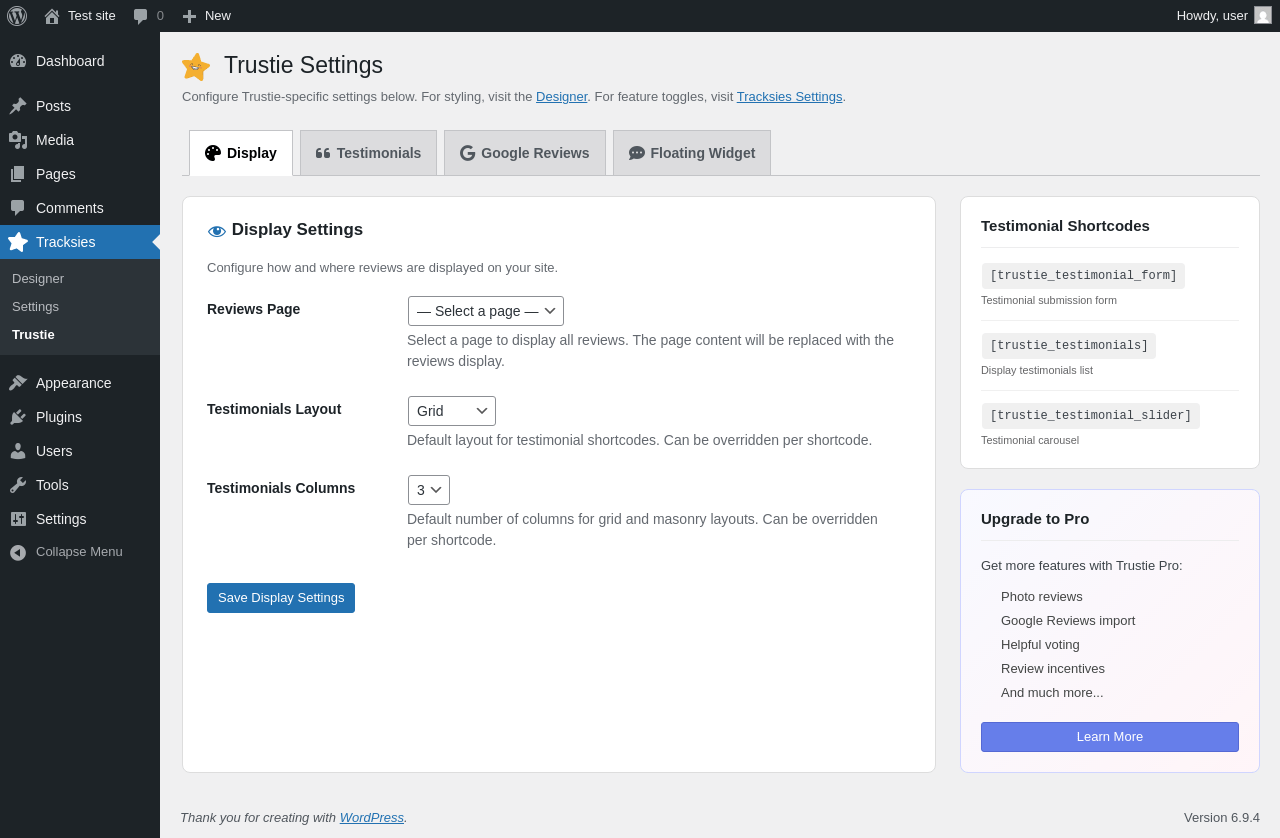This screenshot has width=1280, height=838.
Task: Open the comments bubble in admin bar
Action: (141, 16)
